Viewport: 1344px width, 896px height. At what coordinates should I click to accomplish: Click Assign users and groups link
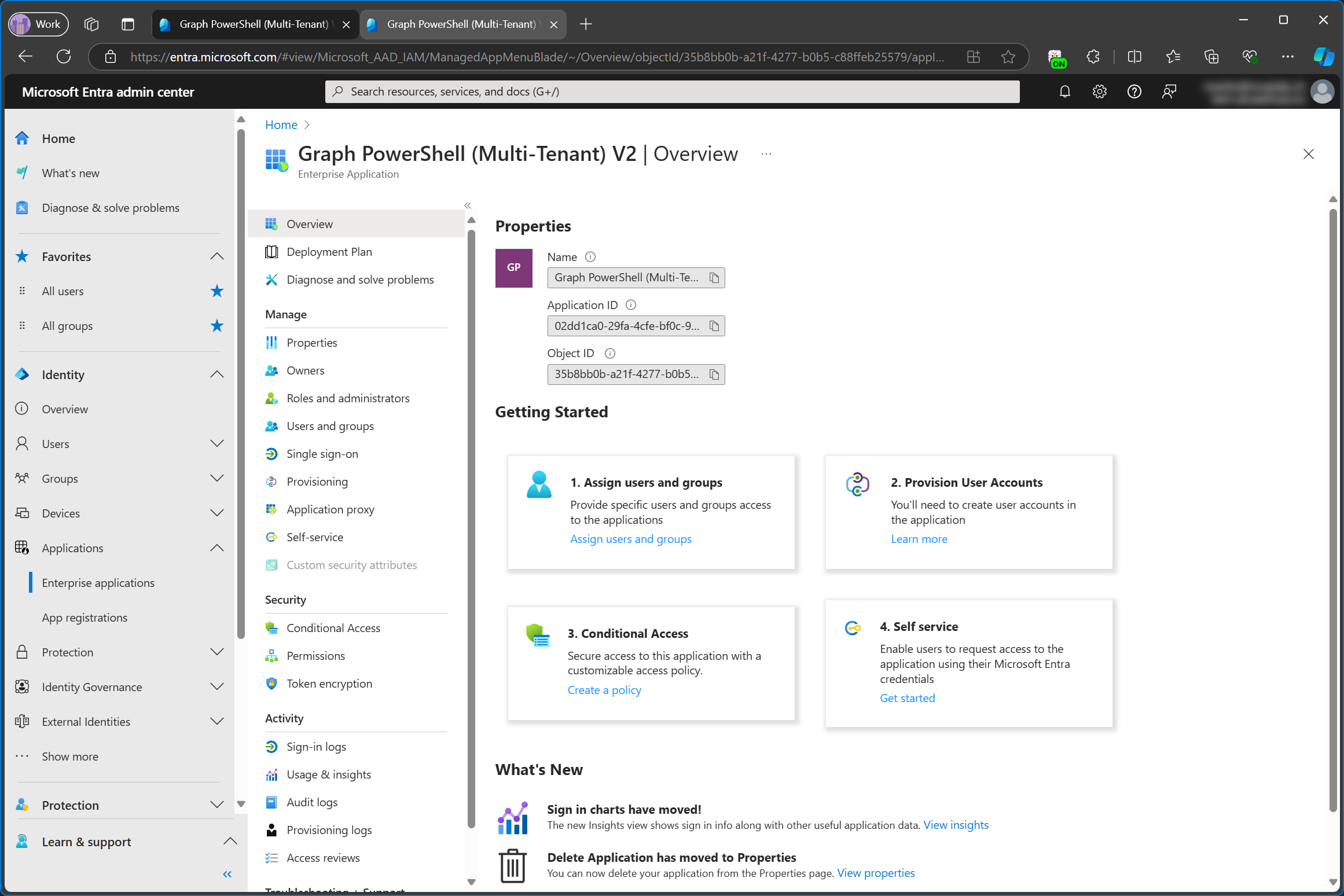tap(631, 539)
